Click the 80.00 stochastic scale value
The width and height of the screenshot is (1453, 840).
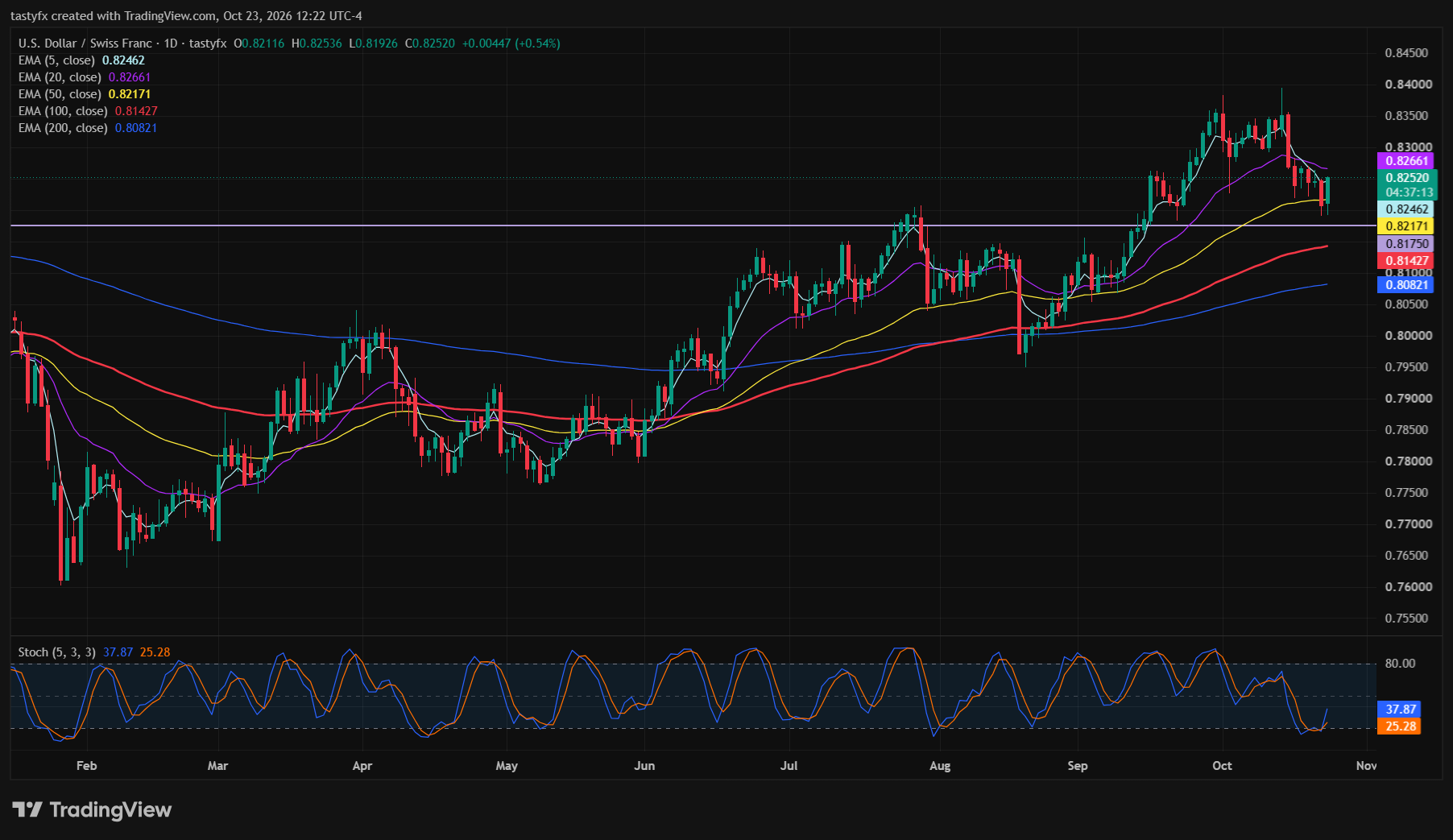click(x=1400, y=664)
